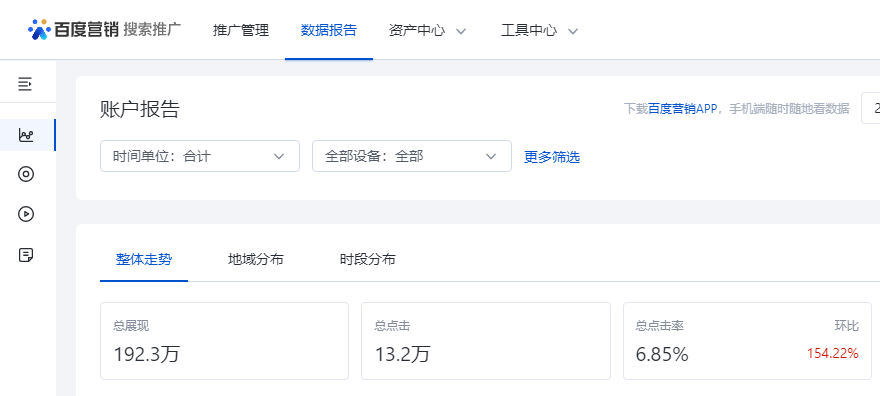Go to 推广管理 in the top navigation
Screen dimensions: 880x396
pos(241,30)
